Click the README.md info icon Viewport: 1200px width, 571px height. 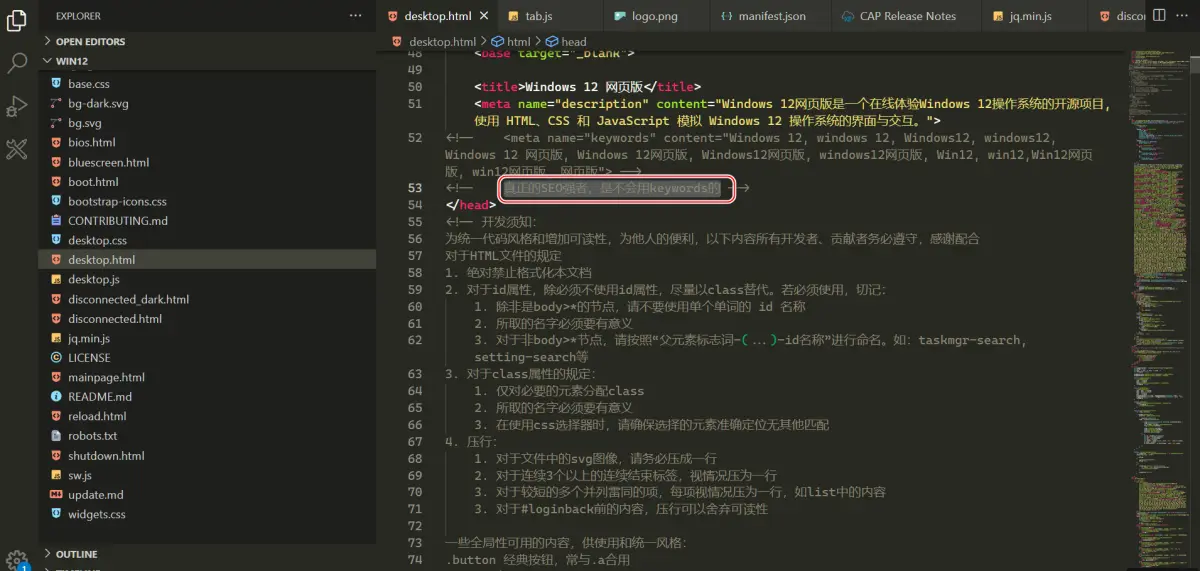click(x=56, y=397)
